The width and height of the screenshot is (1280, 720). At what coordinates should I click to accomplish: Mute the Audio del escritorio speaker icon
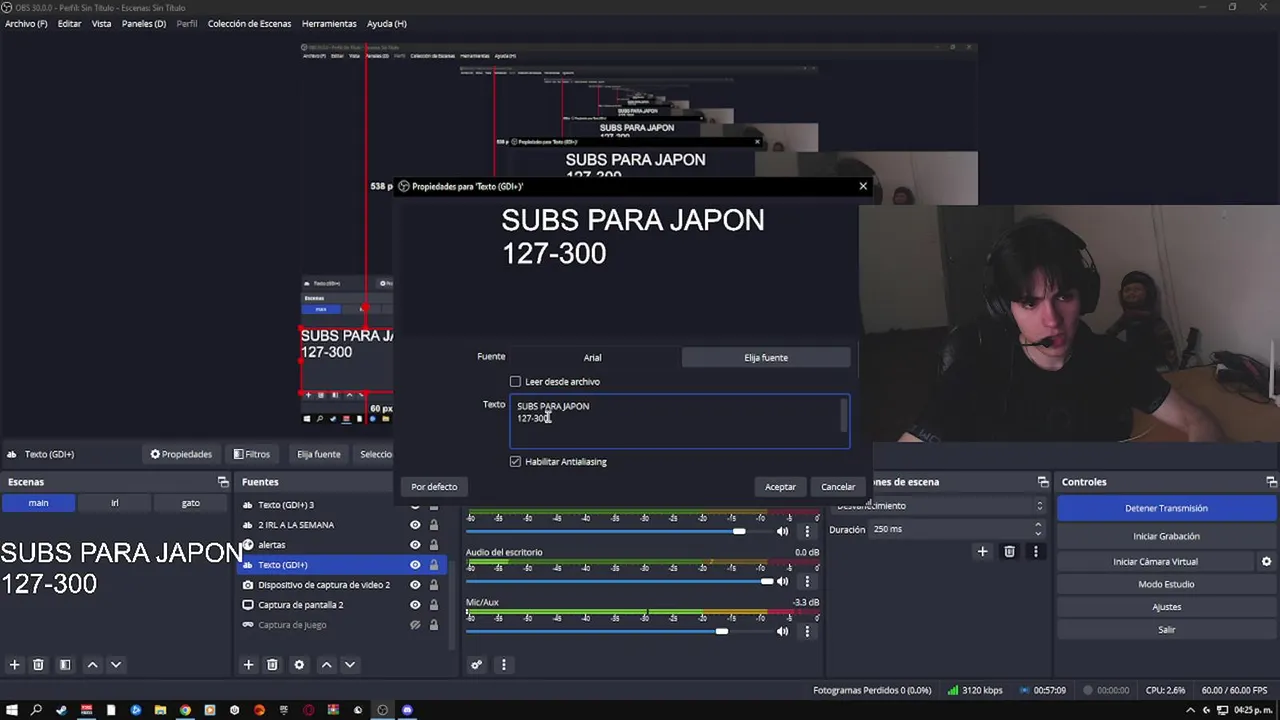tap(782, 581)
